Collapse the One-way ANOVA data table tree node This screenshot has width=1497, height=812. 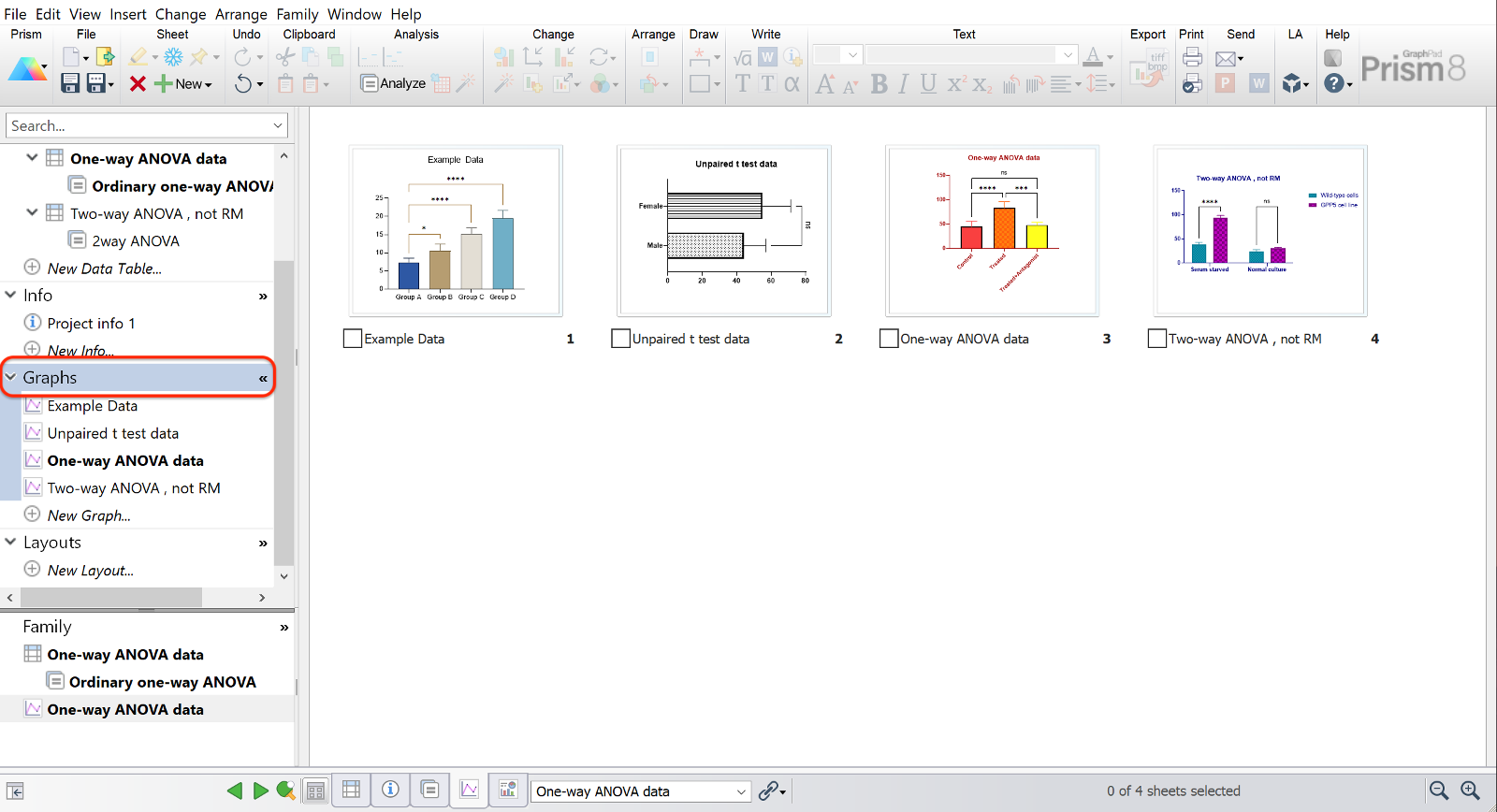(x=32, y=158)
